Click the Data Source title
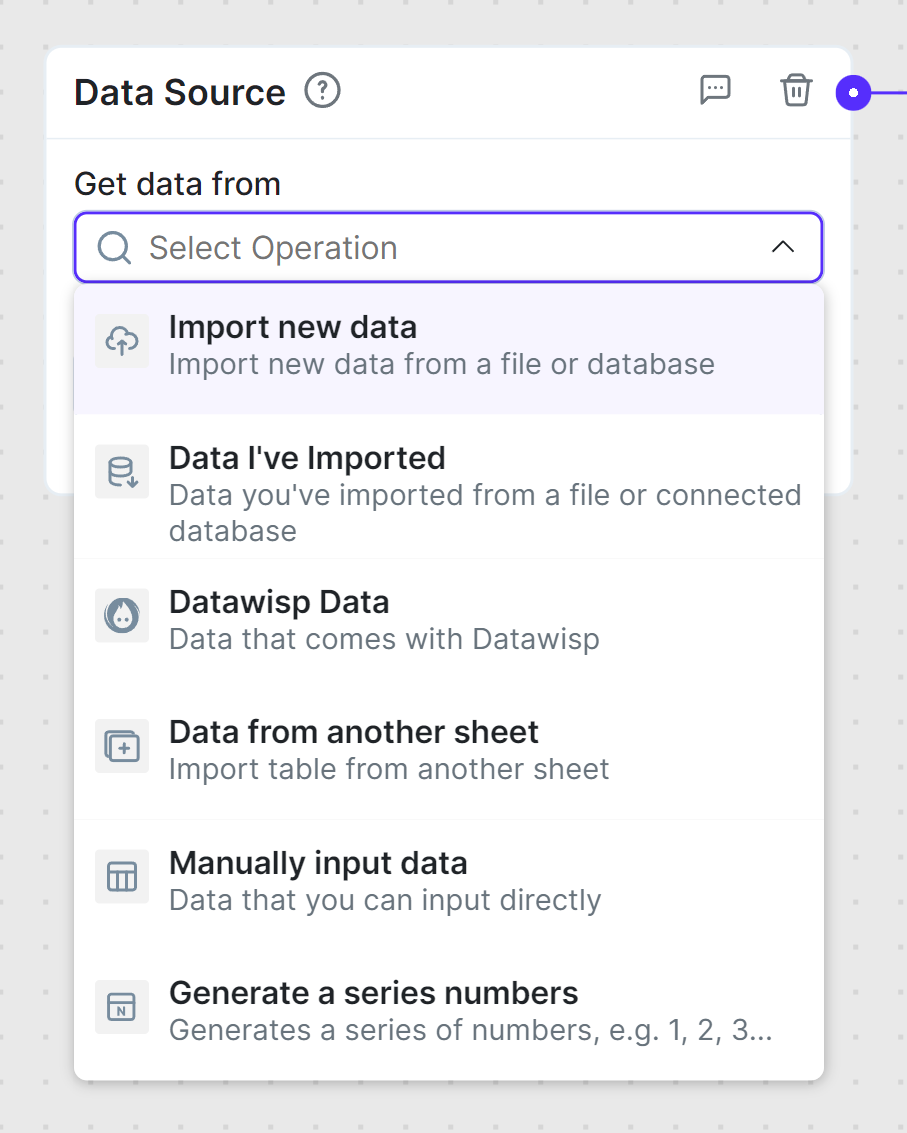 point(180,93)
